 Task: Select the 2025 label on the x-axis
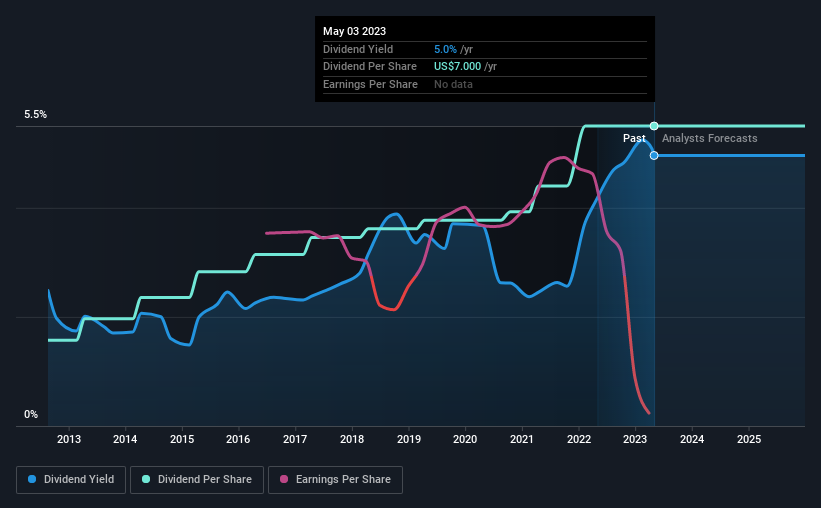(x=749, y=439)
